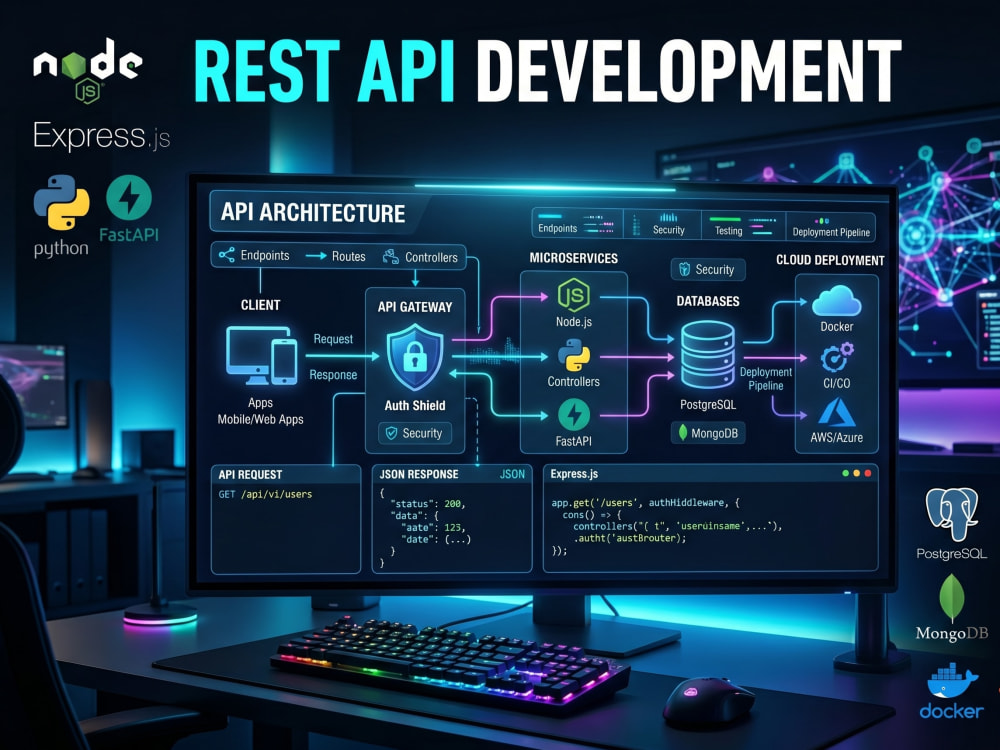Click the Python icon above Controllers
1000x750 pixels.
tap(573, 355)
